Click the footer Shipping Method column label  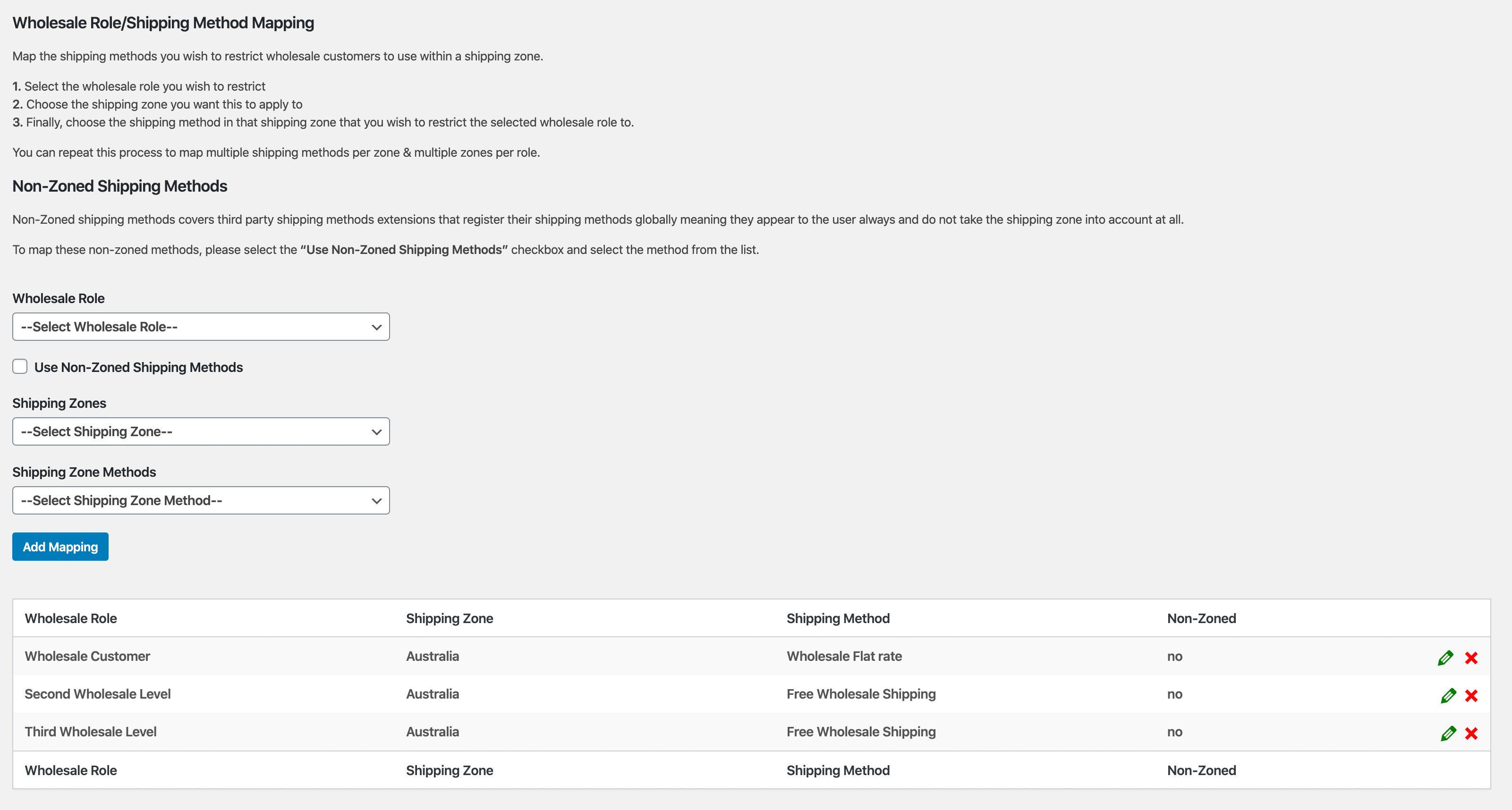838,770
